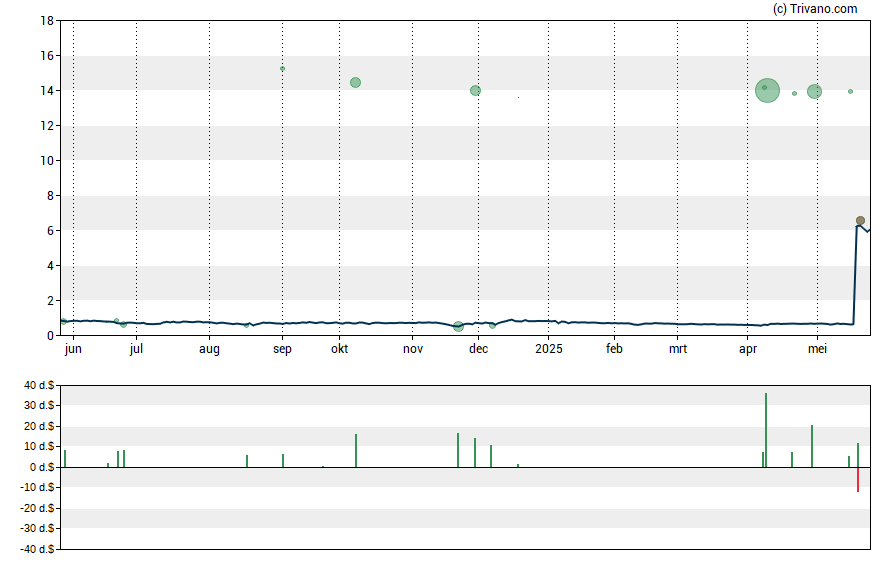Click 'nov' month label

(413, 349)
